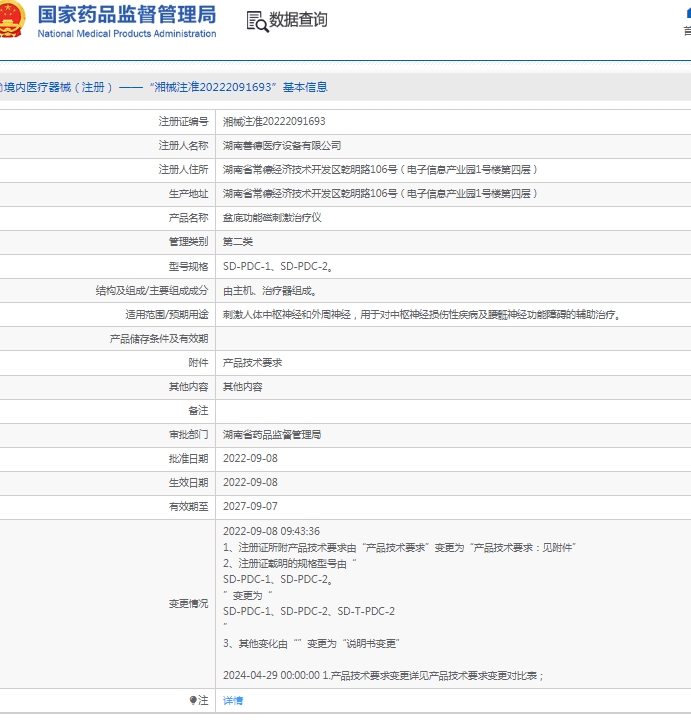Click the expiry date 2027-09-07
Viewport: 691px width, 720px height.
[250, 506]
